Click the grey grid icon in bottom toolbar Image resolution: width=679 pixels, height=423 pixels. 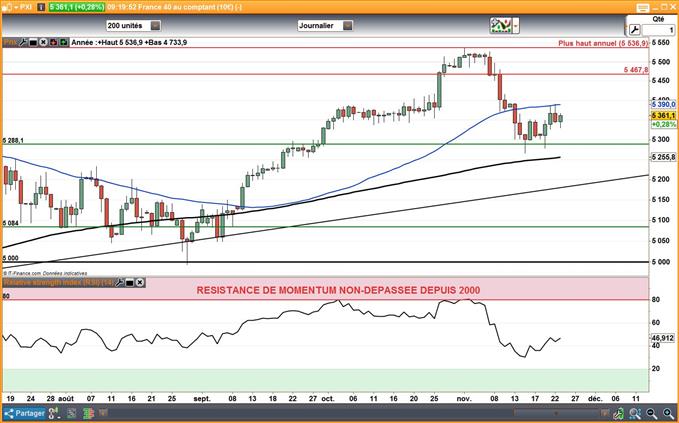coord(71,413)
